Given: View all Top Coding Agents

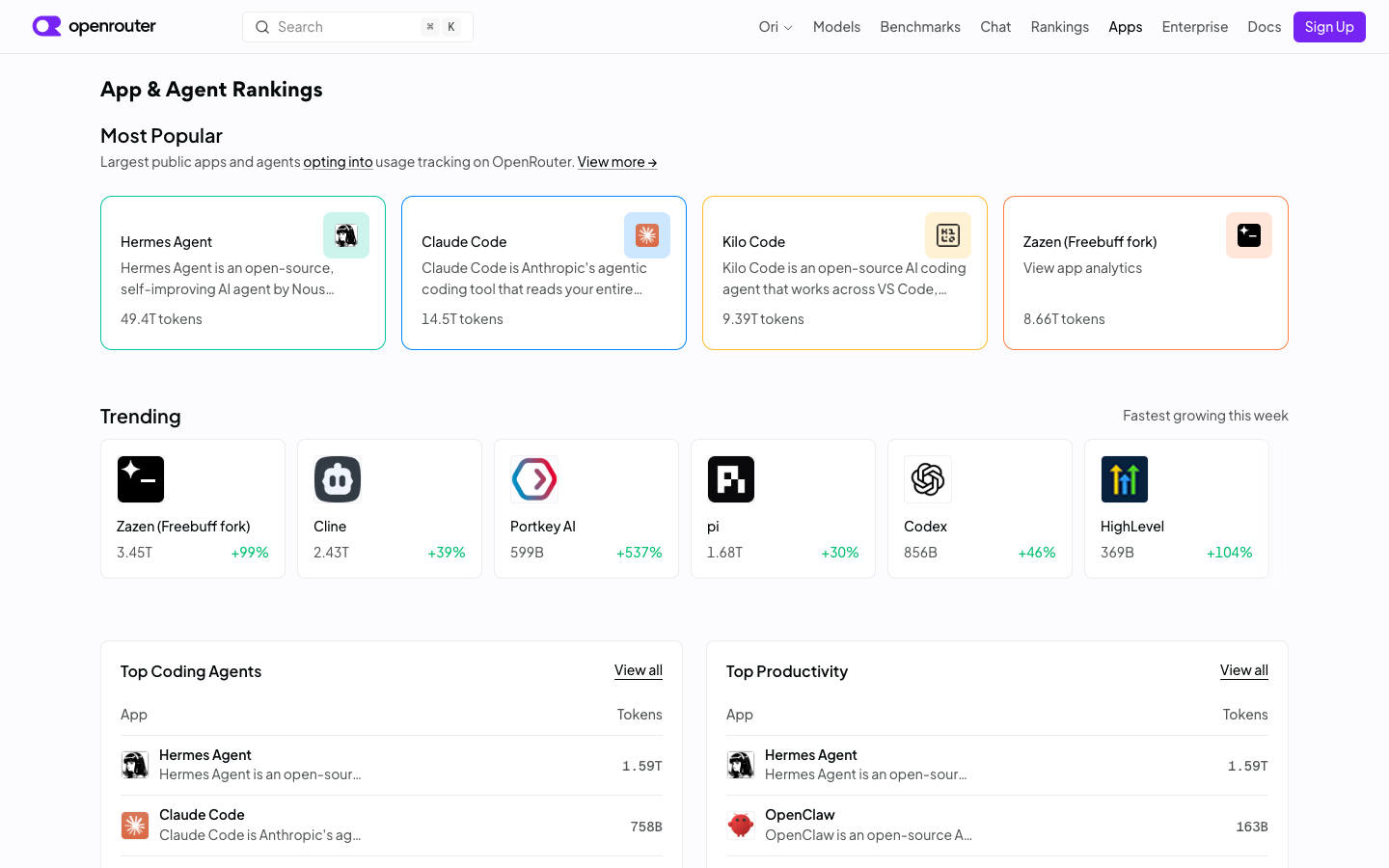Looking at the screenshot, I should point(639,670).
